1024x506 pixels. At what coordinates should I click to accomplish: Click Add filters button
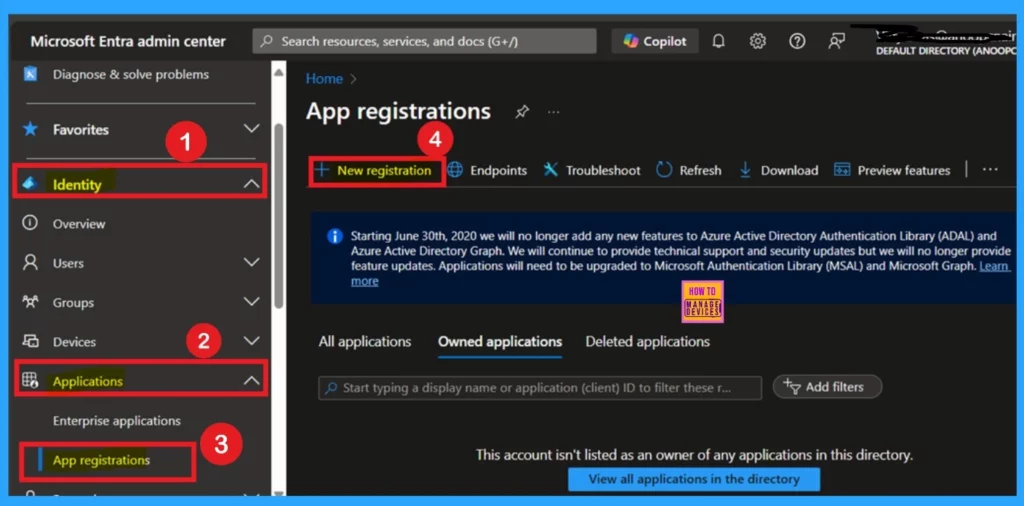pyautogui.click(x=827, y=387)
